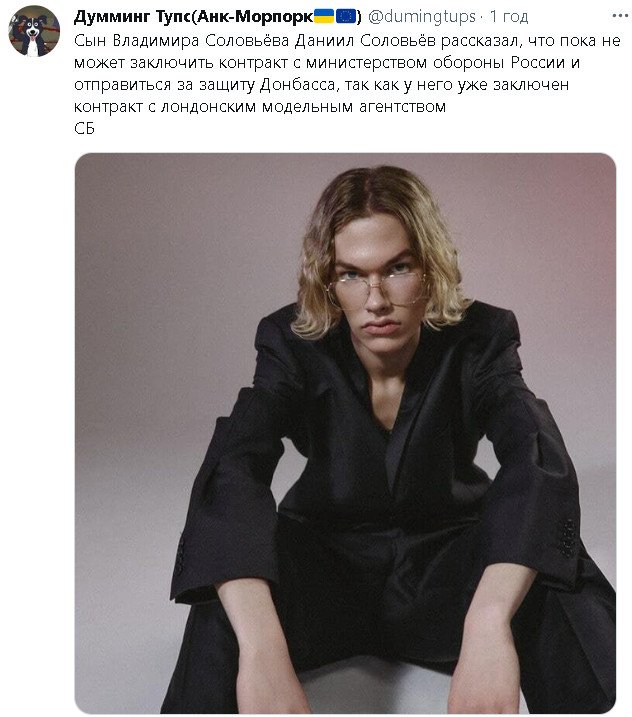Click the "СБ" line ending the tweet
The image size is (632, 717).
coord(84,128)
